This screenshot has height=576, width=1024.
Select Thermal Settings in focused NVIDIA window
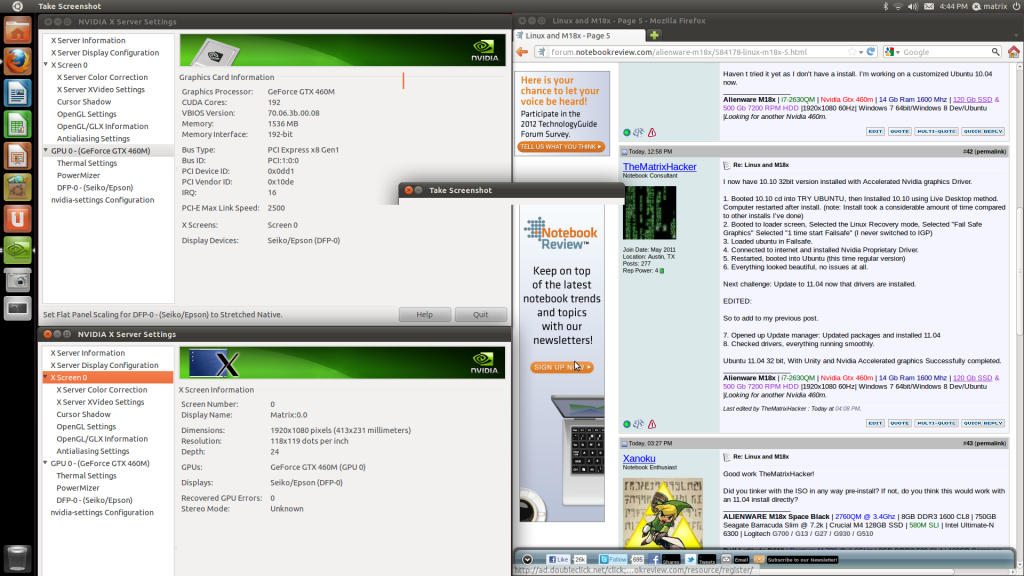[x=86, y=475]
